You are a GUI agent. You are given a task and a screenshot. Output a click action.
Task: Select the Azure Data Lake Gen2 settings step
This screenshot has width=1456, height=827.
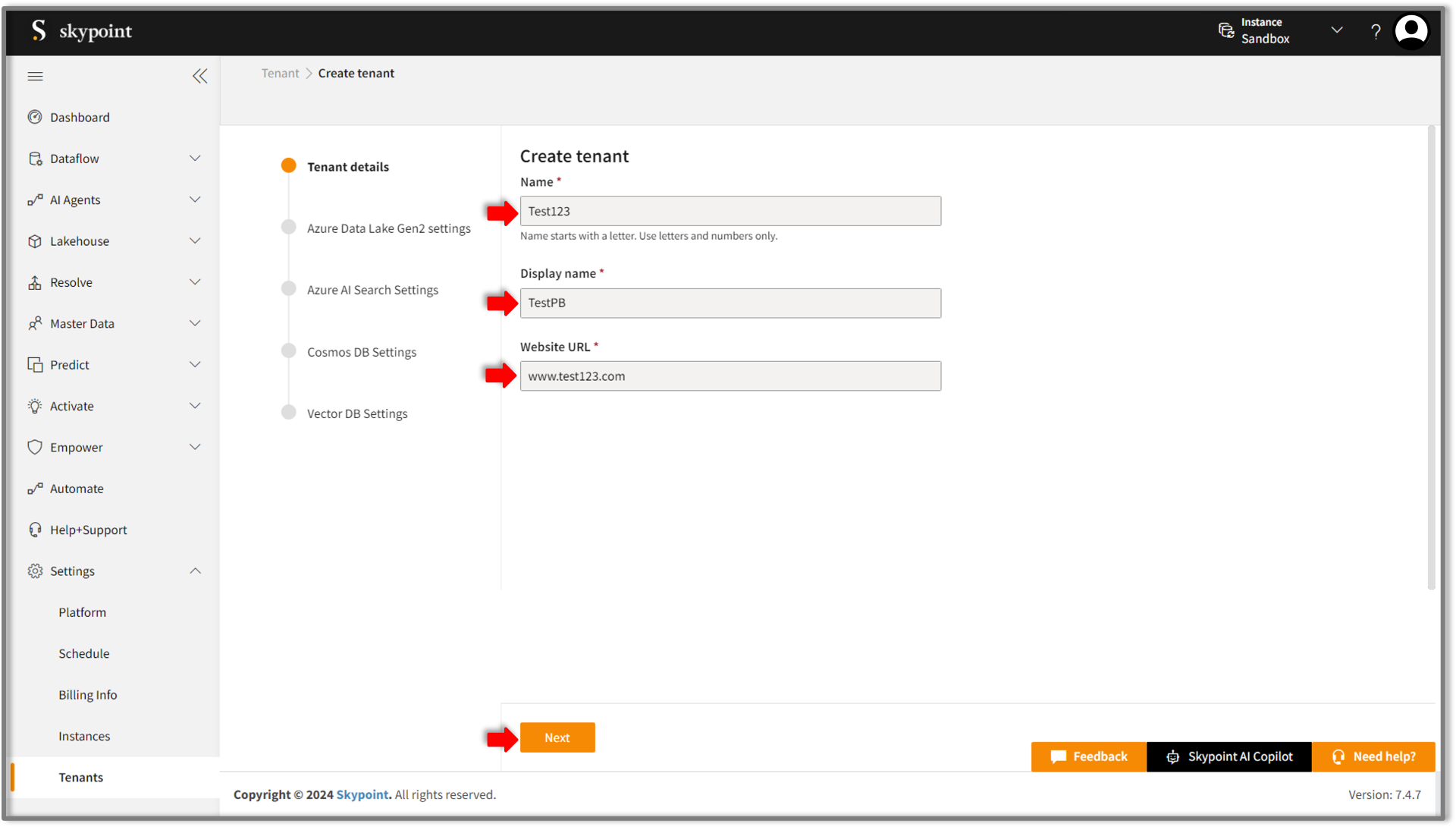pyautogui.click(x=388, y=228)
